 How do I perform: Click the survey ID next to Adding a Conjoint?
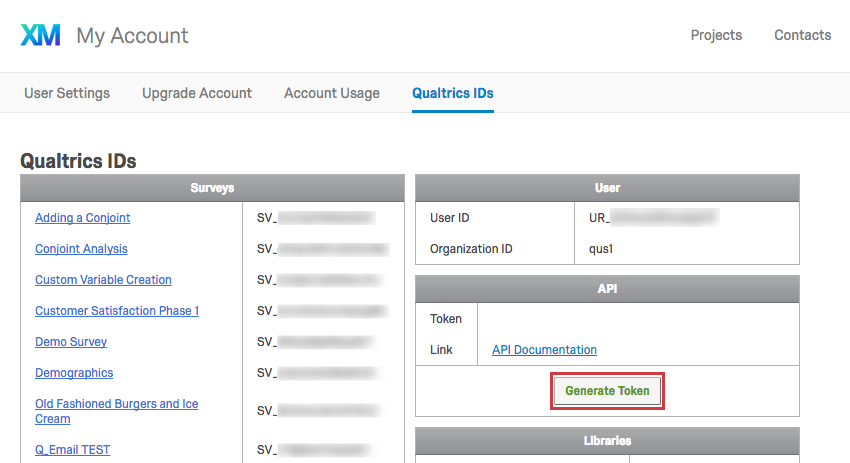coord(316,218)
